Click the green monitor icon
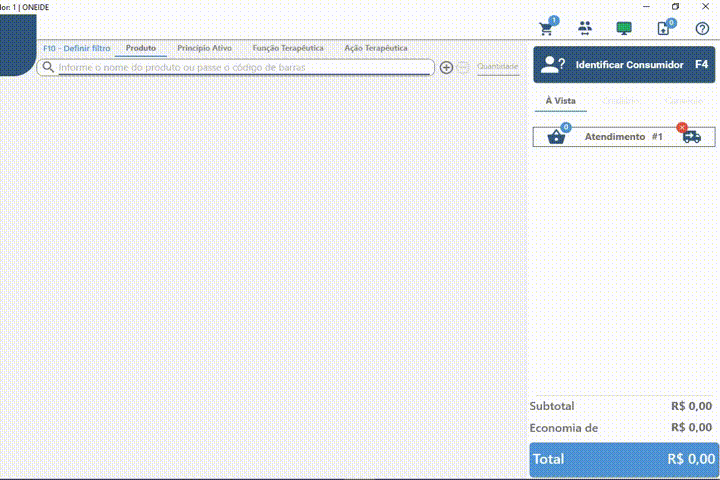Viewport: 720px width, 480px height. [624, 28]
